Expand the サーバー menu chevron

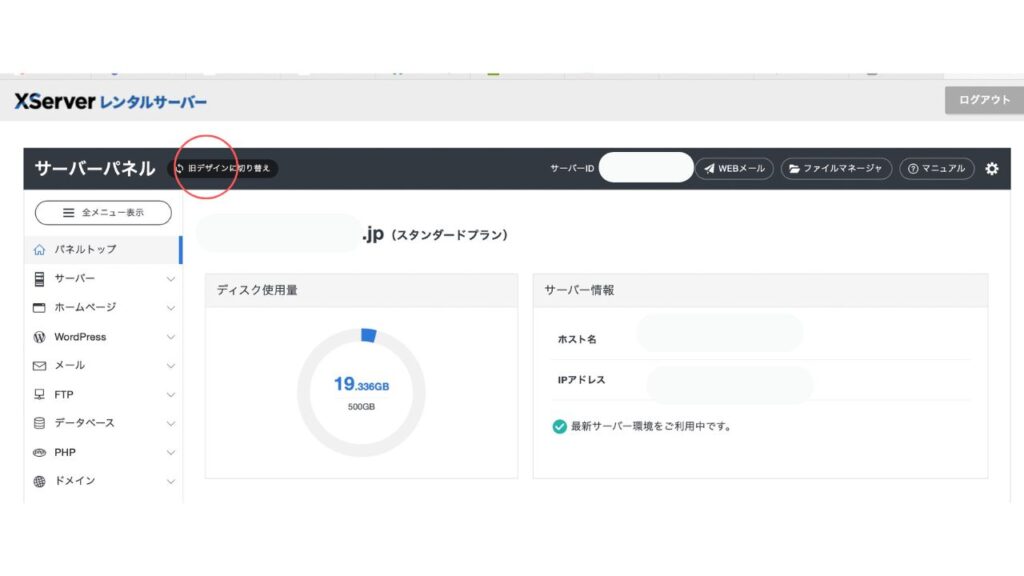click(x=170, y=279)
